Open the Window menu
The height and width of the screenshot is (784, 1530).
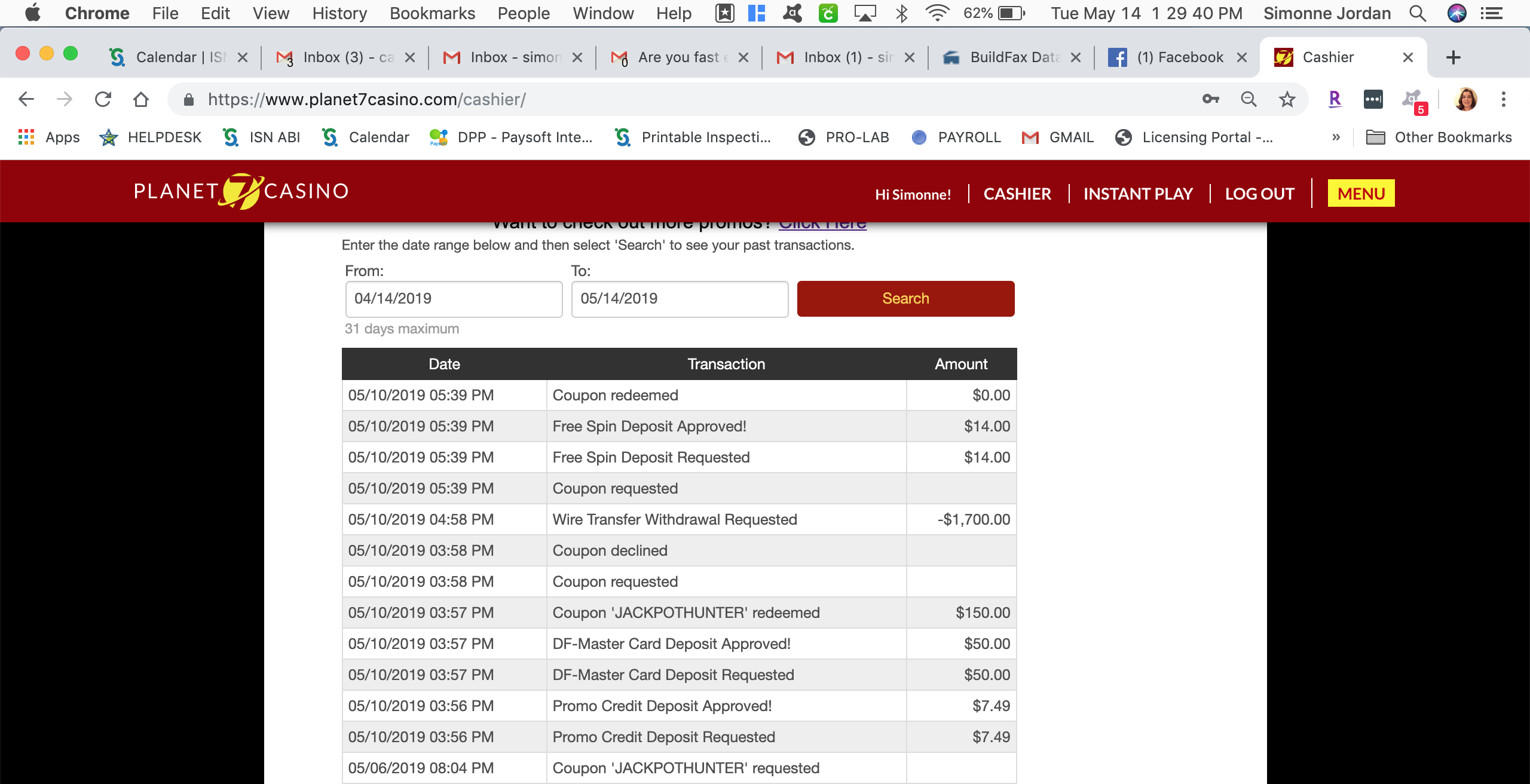tap(603, 13)
